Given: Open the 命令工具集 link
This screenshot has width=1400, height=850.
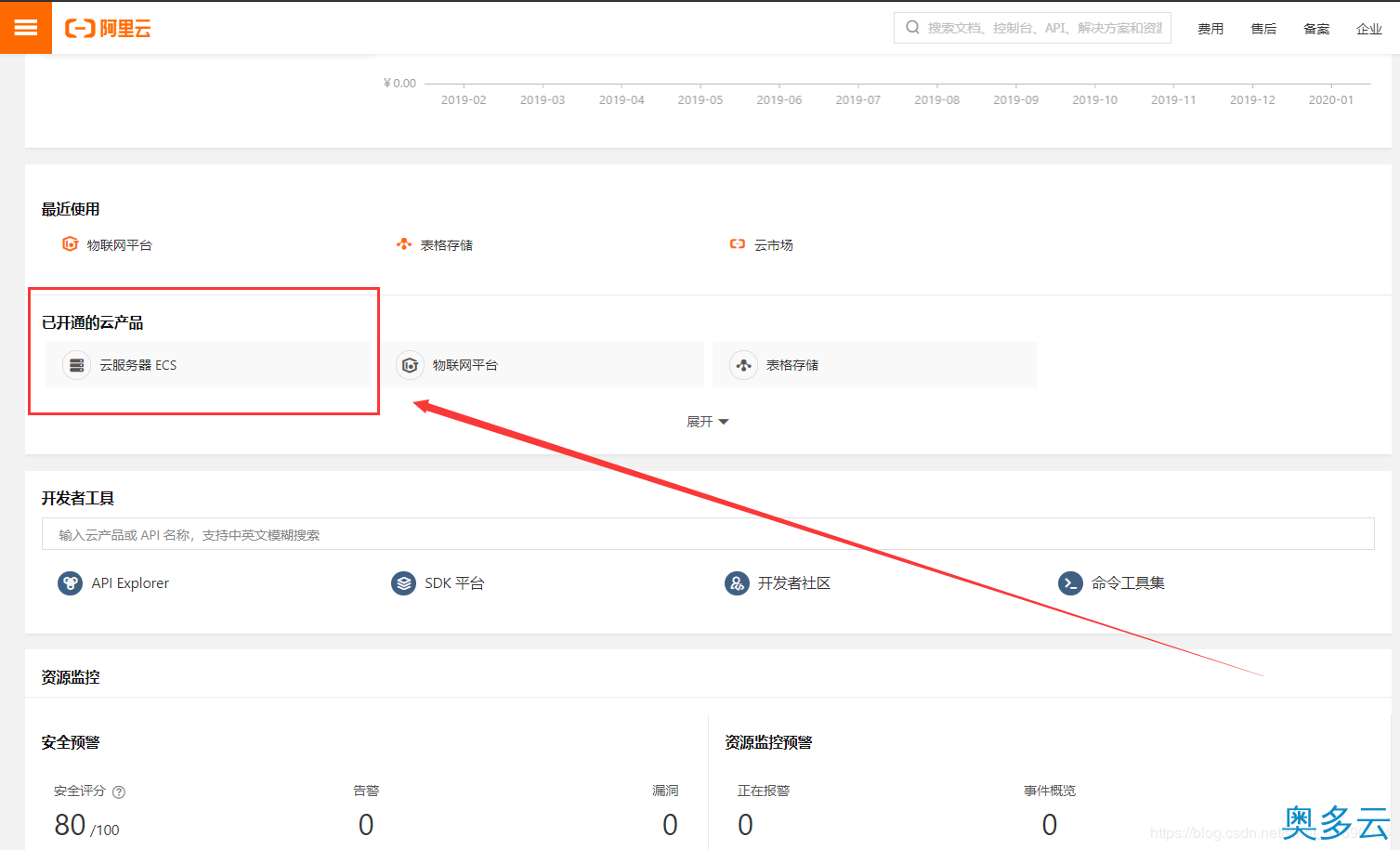Looking at the screenshot, I should click(x=1128, y=583).
